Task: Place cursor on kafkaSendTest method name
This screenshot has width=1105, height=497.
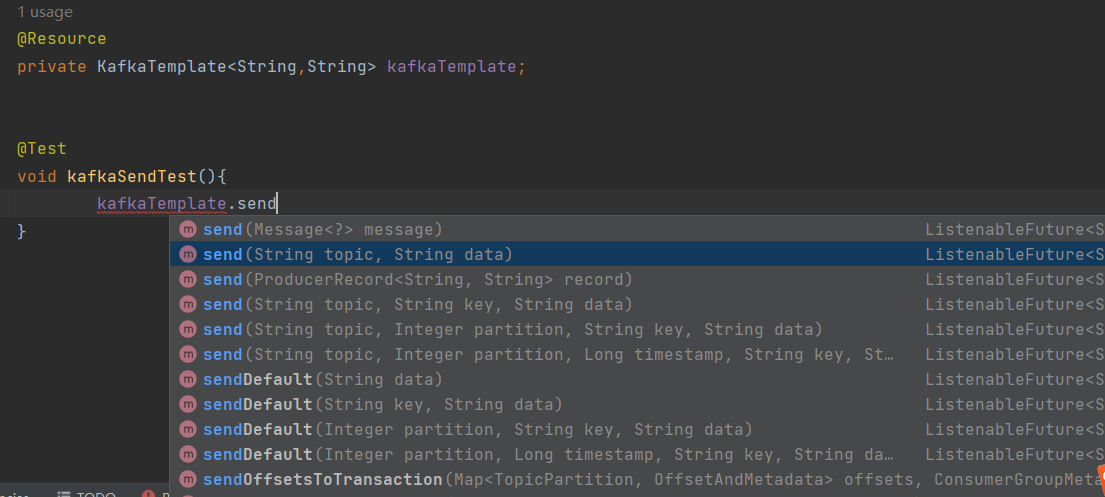Action: click(131, 177)
